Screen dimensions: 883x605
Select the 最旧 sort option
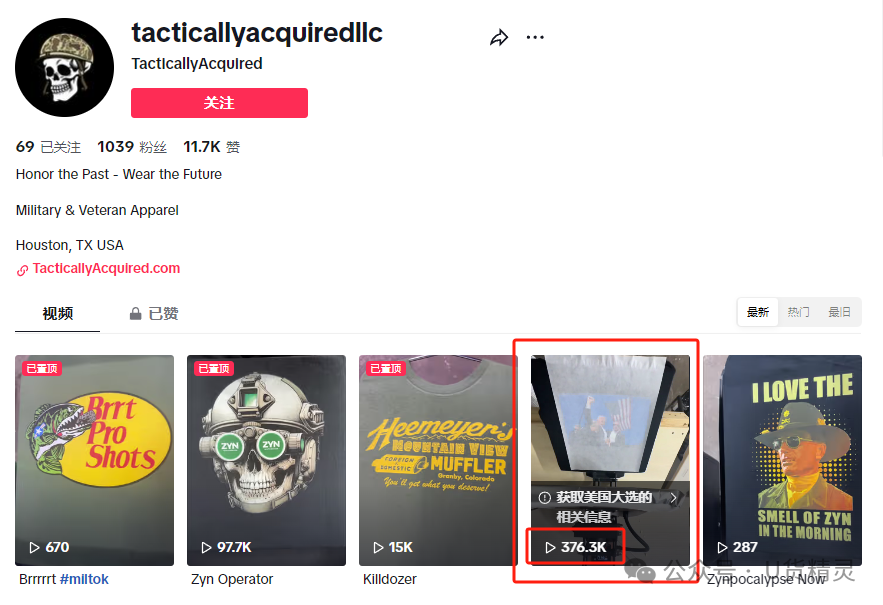click(x=839, y=312)
